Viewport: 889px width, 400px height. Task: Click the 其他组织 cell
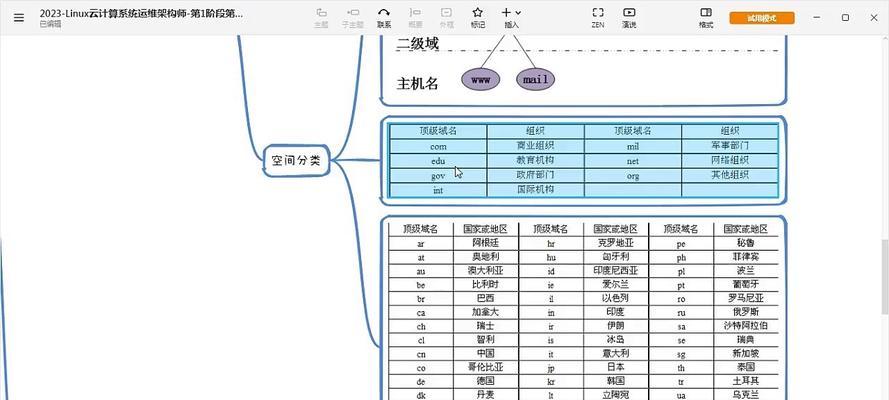click(730, 175)
